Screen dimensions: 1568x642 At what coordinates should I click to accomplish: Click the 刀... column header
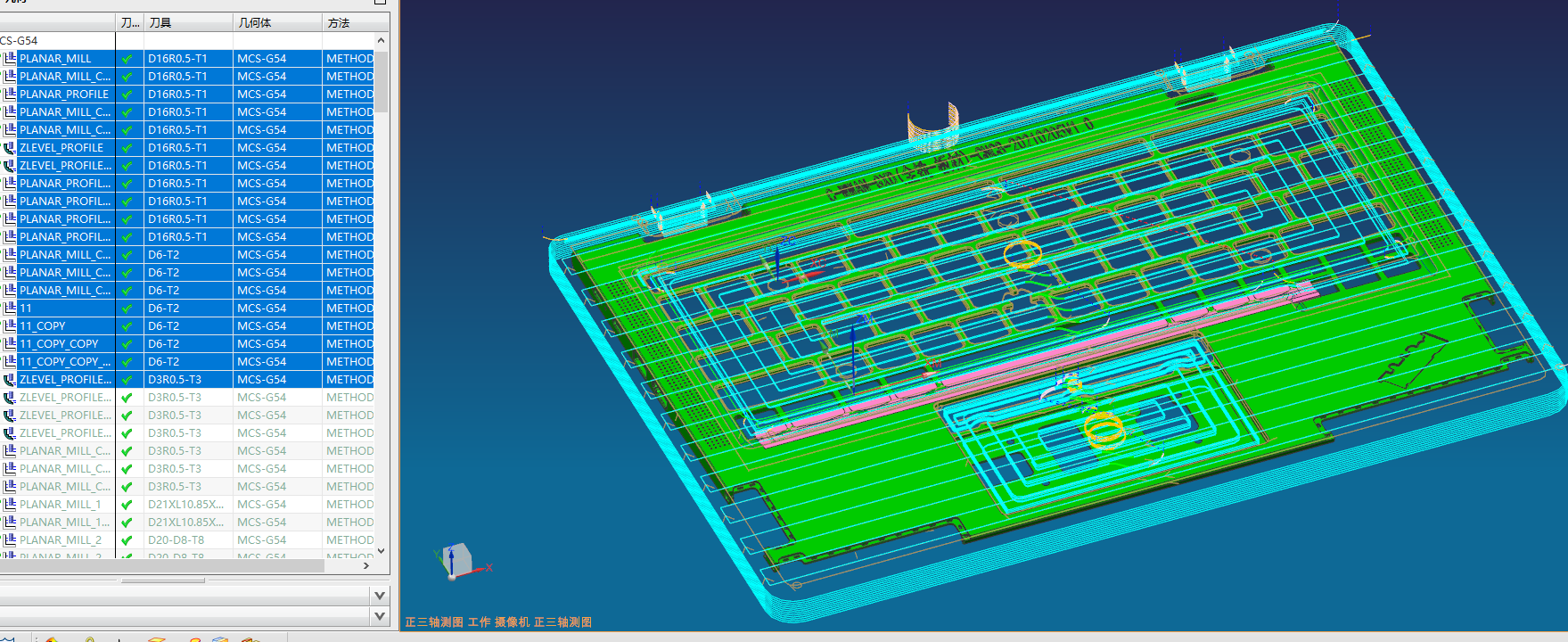click(130, 22)
